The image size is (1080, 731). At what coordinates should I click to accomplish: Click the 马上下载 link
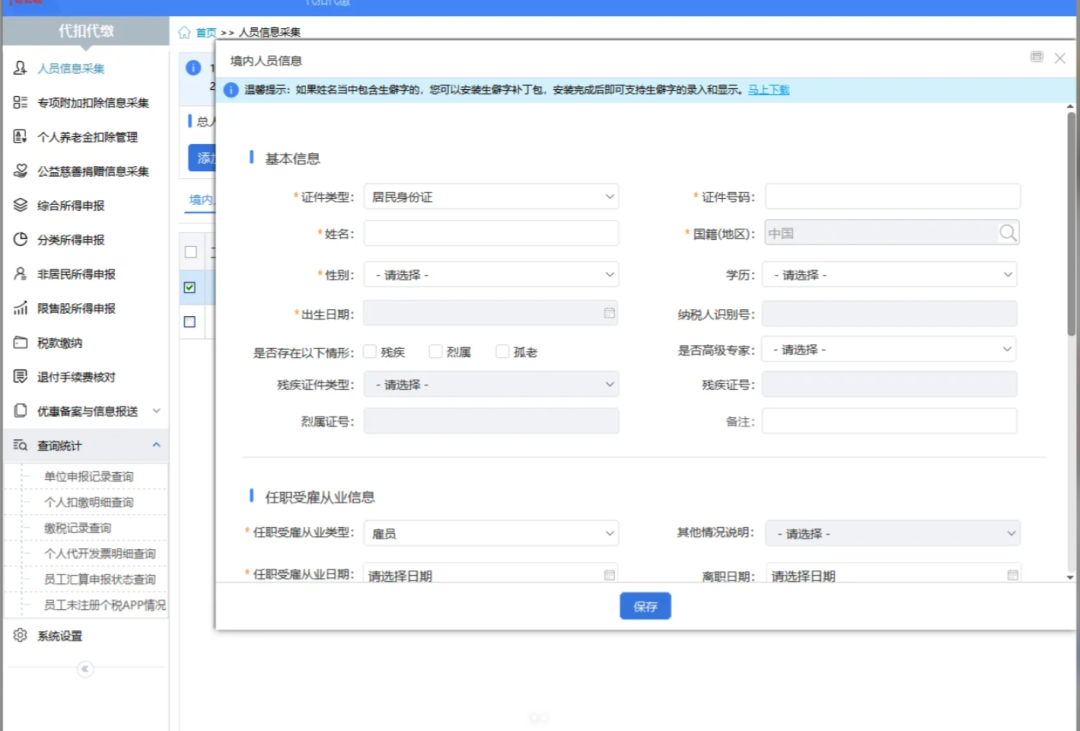[769, 90]
